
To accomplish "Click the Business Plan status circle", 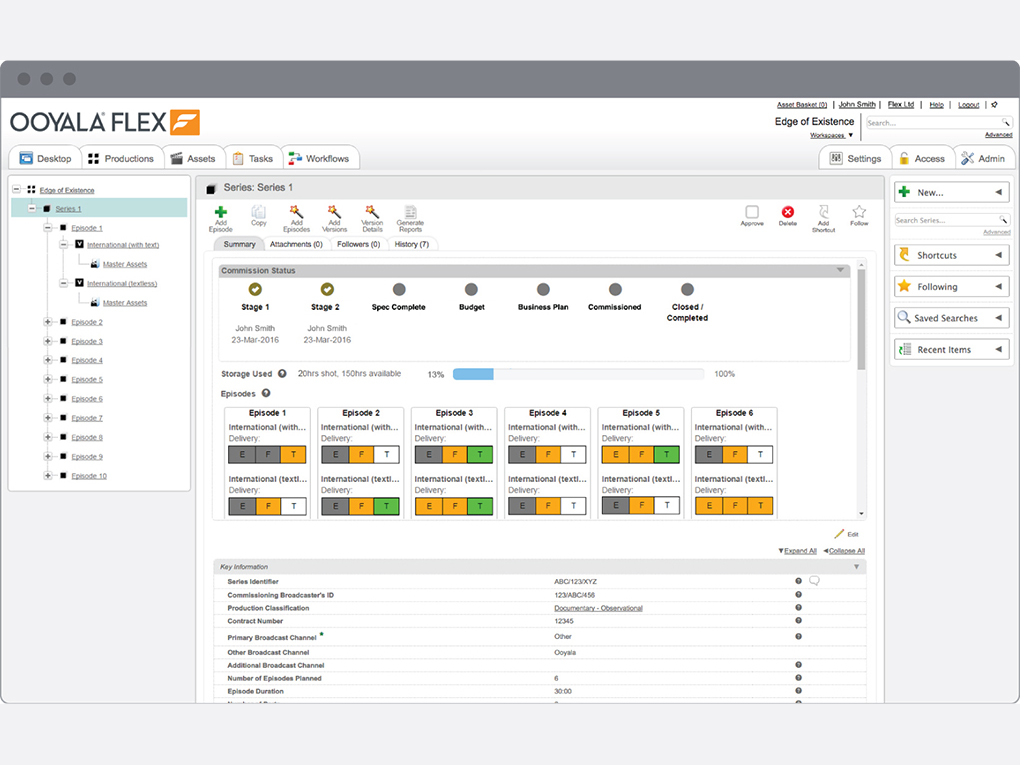I will pos(543,289).
